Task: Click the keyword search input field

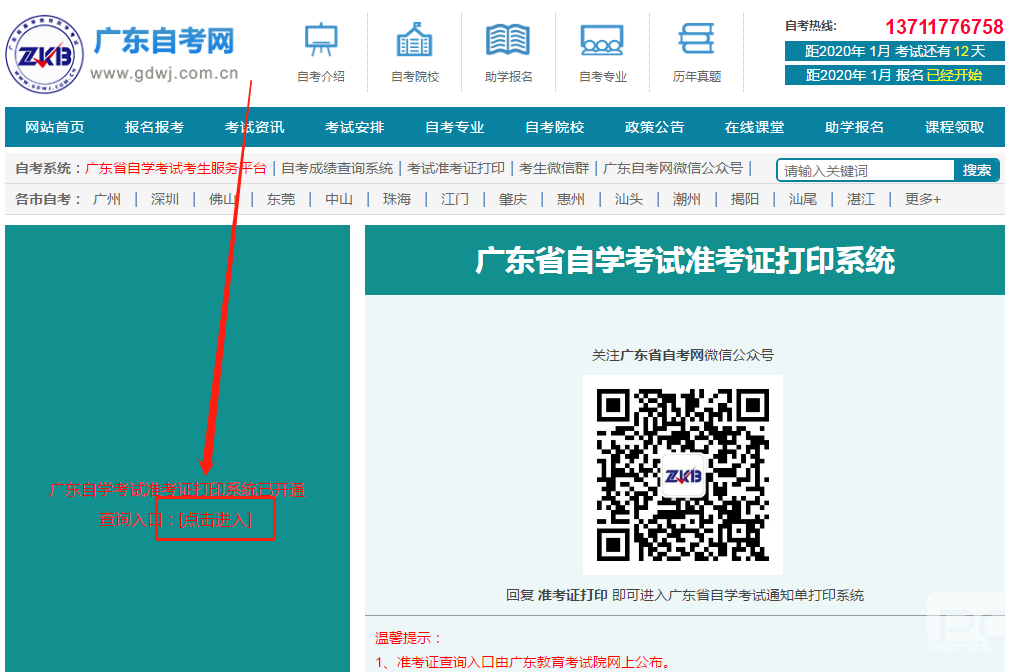Action: [x=866, y=170]
